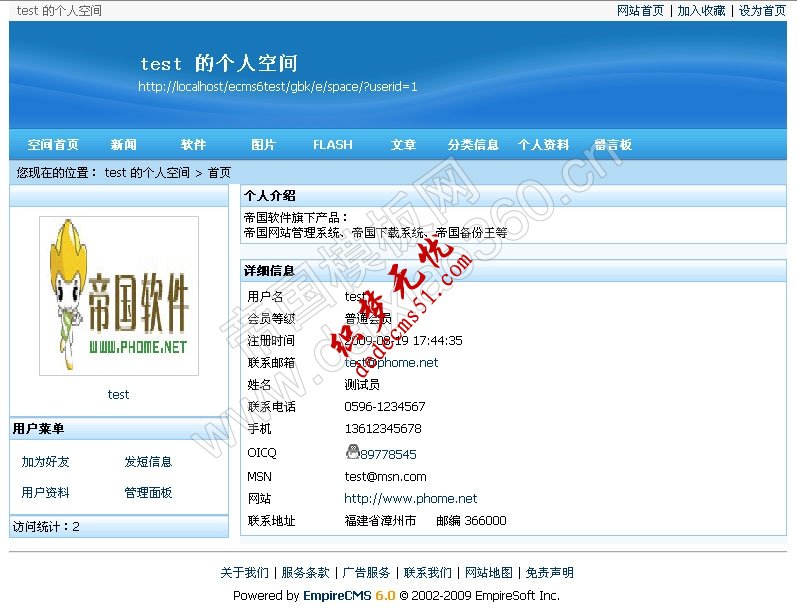This screenshot has height=610, width=797.
Task: Open the 分类信息 navigation tab
Action: point(473,145)
